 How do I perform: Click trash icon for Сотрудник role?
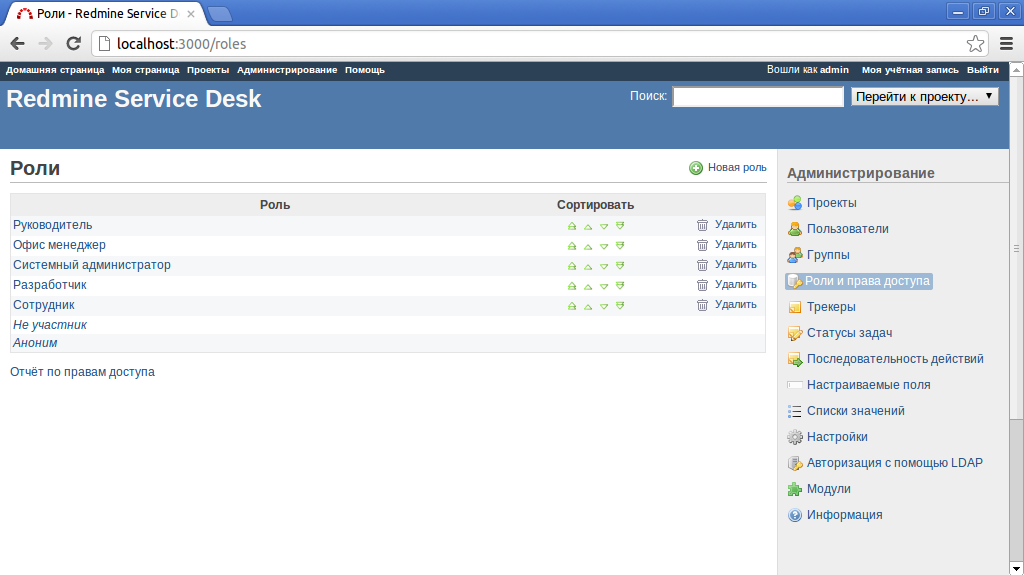click(702, 305)
